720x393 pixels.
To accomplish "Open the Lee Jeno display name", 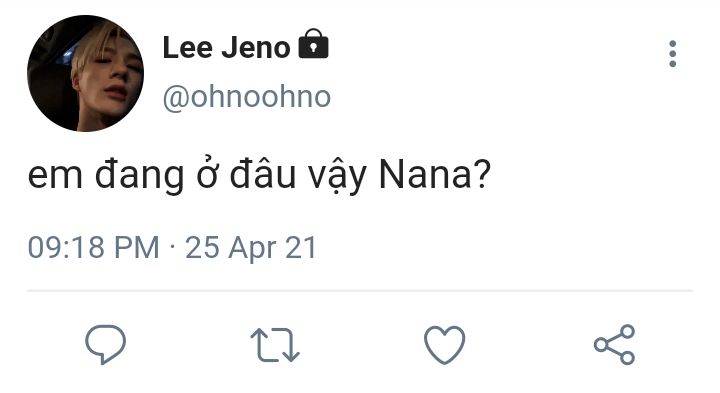I will point(226,48).
